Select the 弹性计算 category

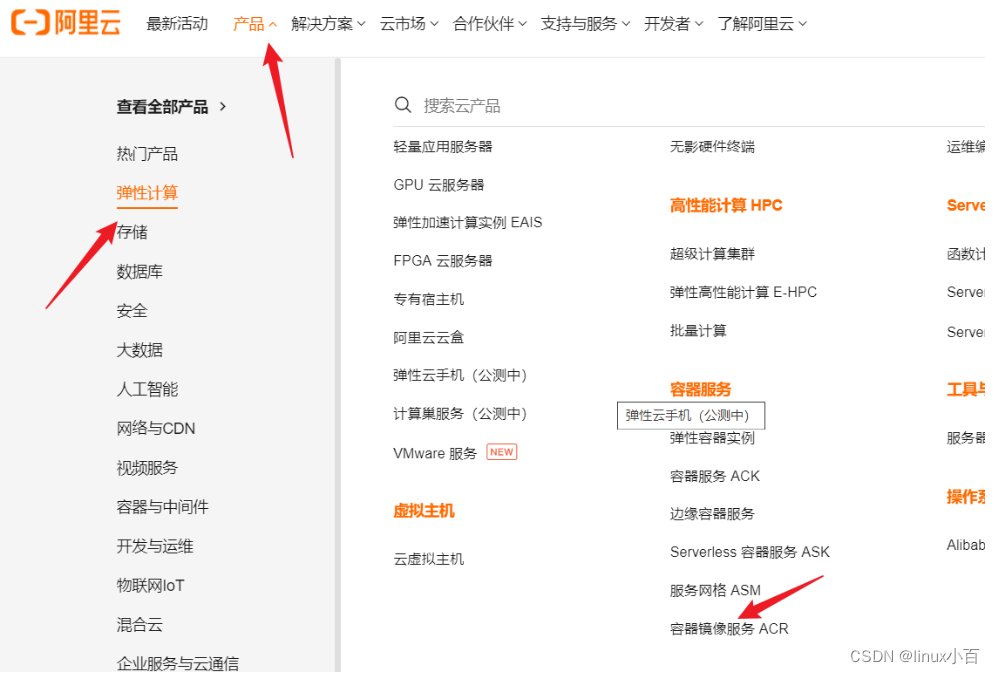147,192
